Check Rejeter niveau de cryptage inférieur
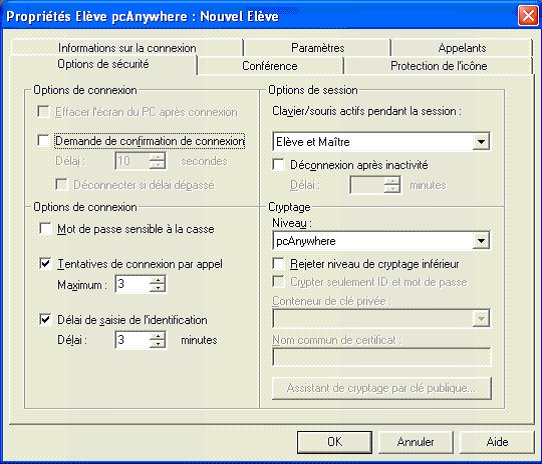Image resolution: width=542 pixels, height=464 pixels. (278, 264)
